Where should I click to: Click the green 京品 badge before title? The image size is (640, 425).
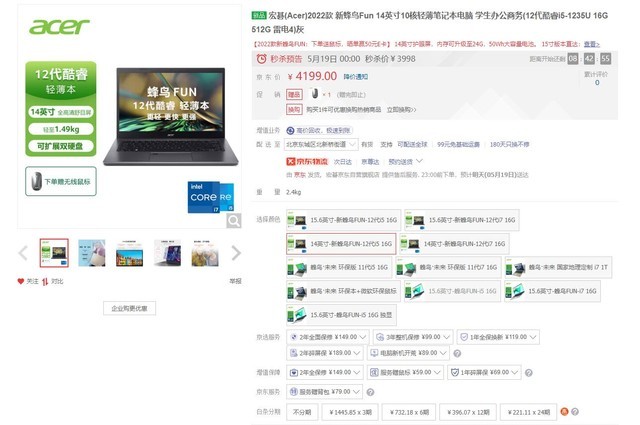point(259,16)
